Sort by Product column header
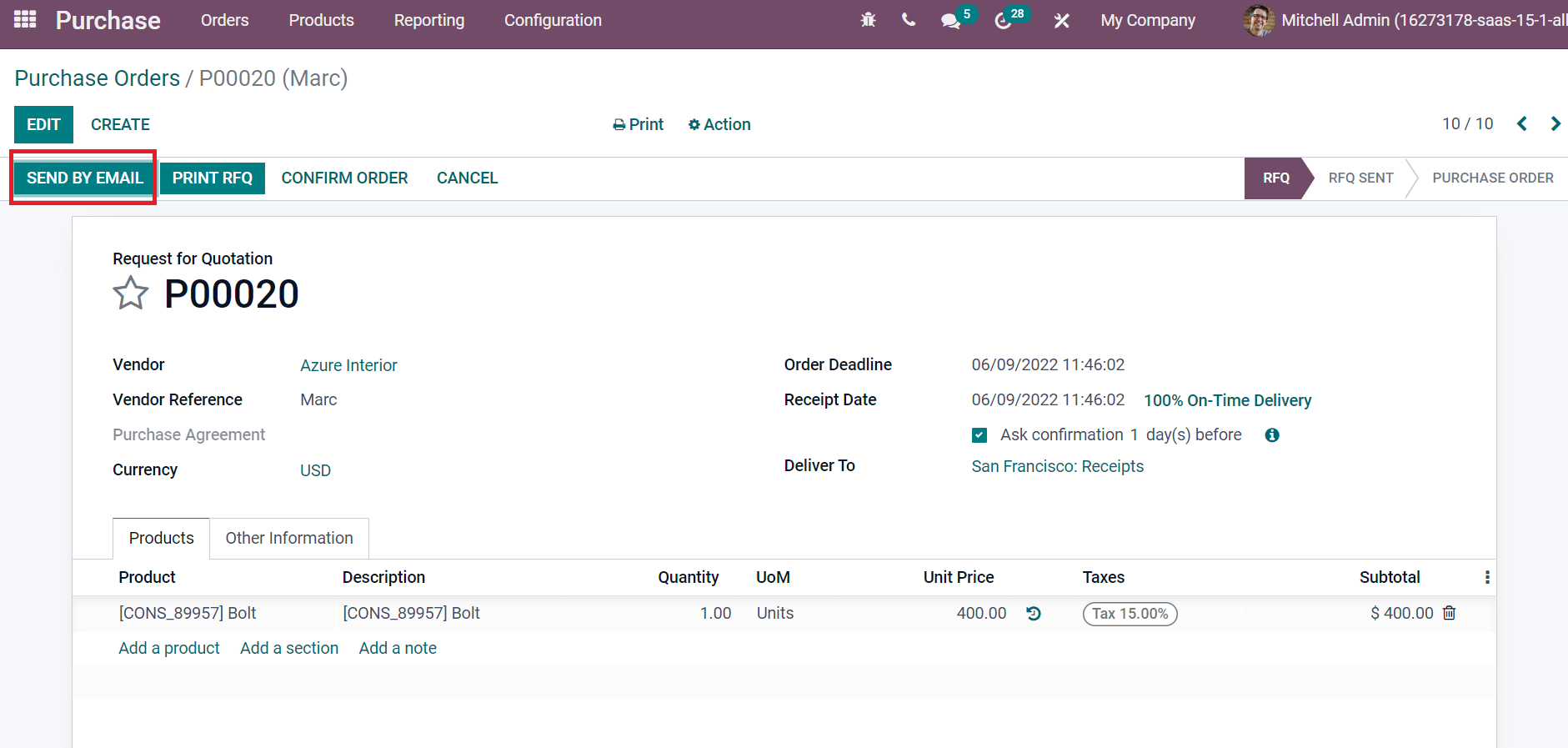1568x748 pixels. tap(147, 577)
